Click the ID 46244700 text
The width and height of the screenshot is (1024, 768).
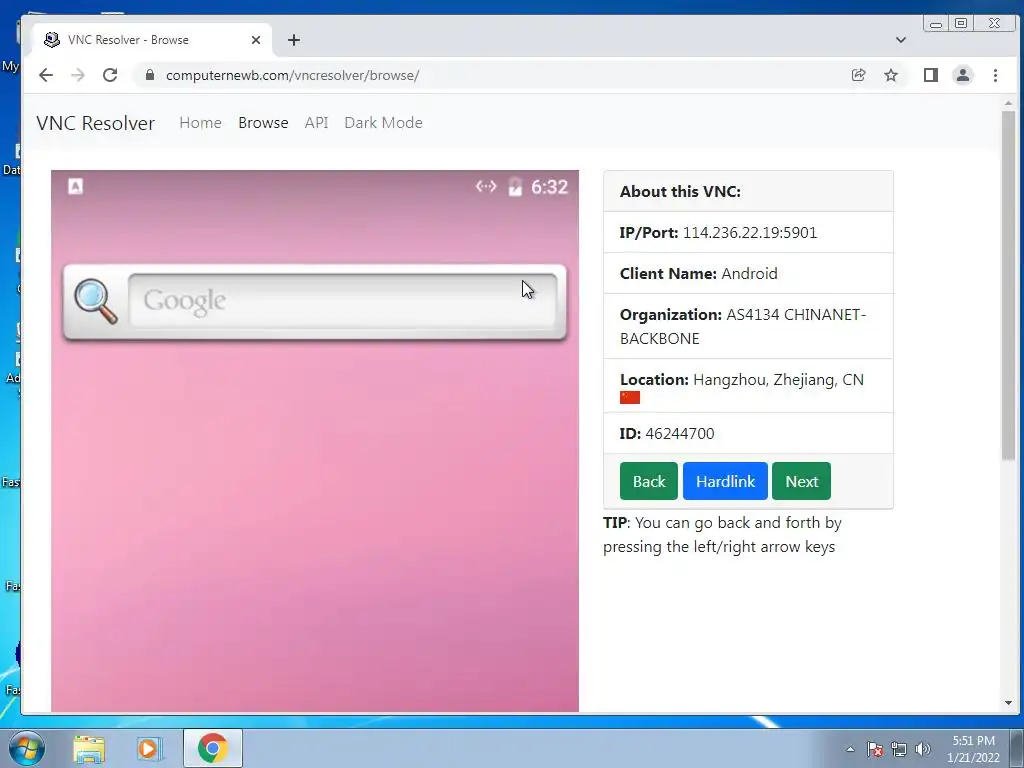coord(667,434)
